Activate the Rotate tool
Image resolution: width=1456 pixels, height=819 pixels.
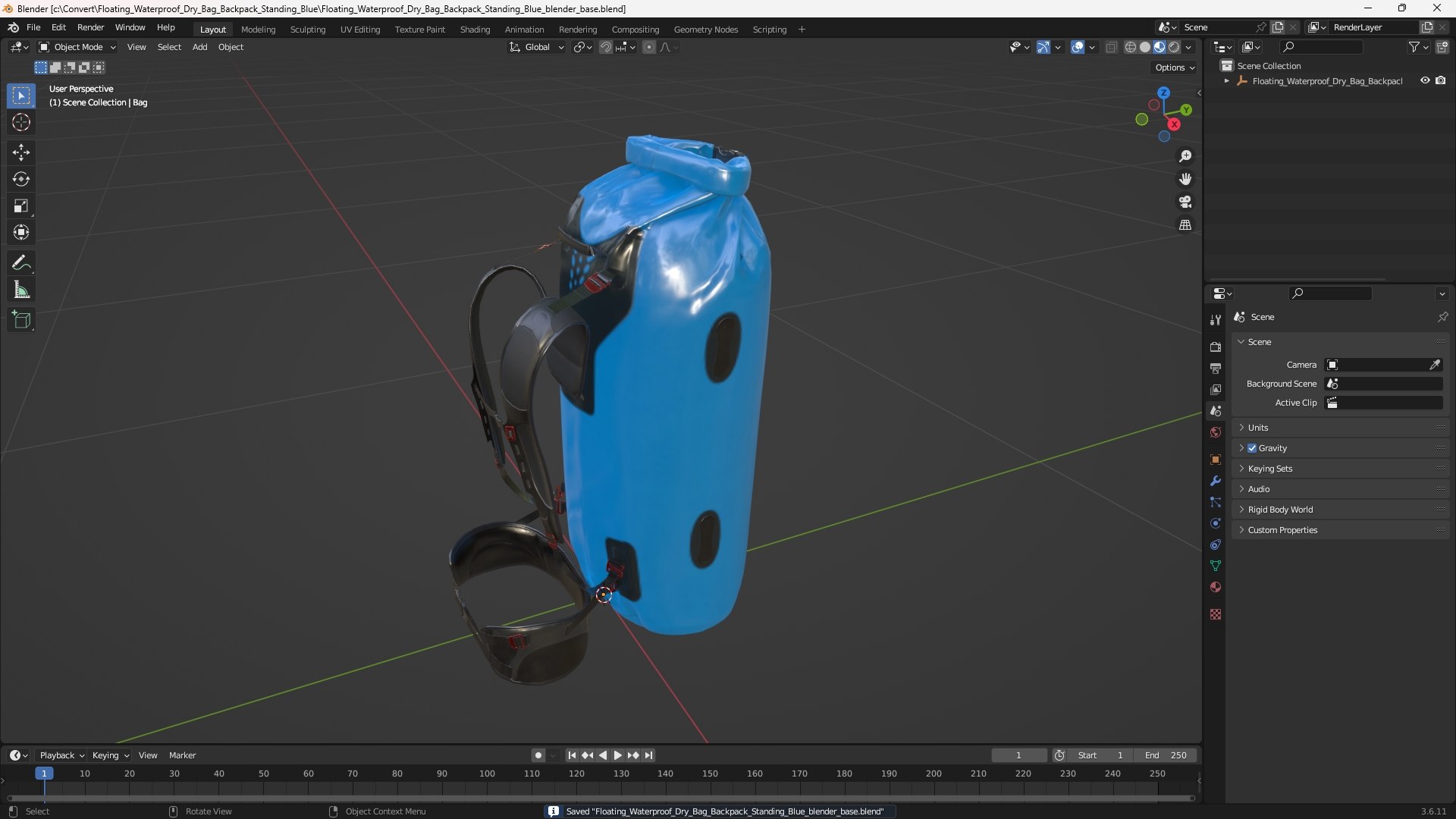(21, 179)
